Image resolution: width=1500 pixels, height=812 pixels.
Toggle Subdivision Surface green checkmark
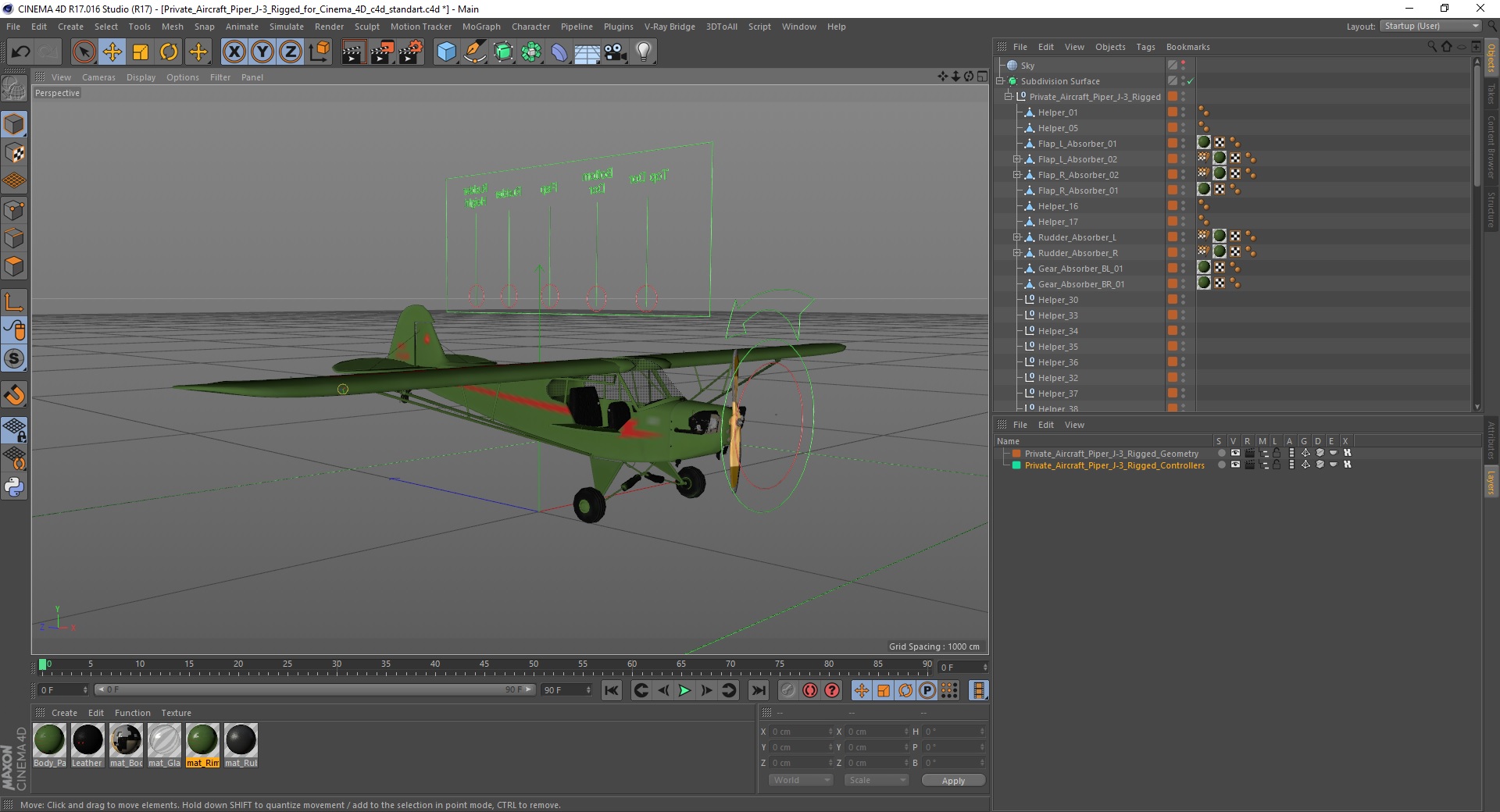coord(1191,81)
